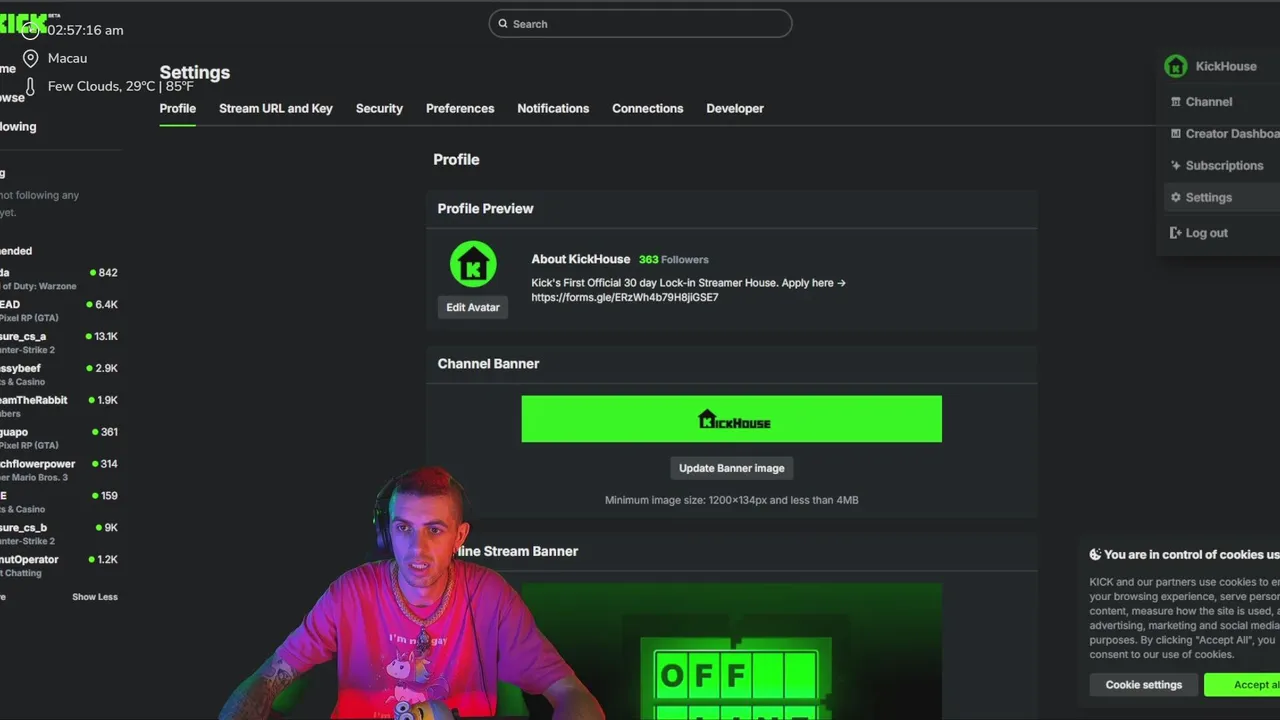Click the thermometer icon beside weather text
The image size is (1280, 720).
pos(30,86)
